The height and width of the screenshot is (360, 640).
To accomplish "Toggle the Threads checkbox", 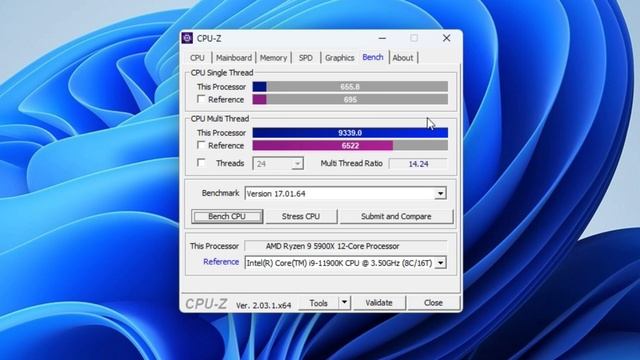I will pyautogui.click(x=201, y=163).
